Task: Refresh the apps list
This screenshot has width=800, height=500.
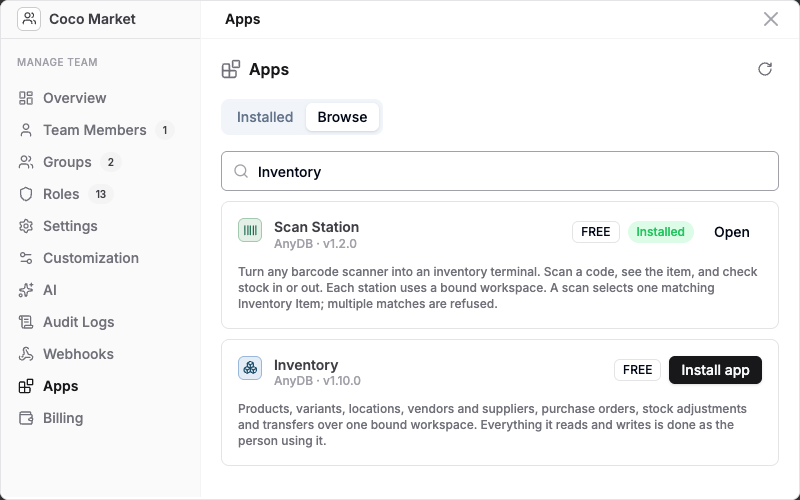Action: [765, 69]
